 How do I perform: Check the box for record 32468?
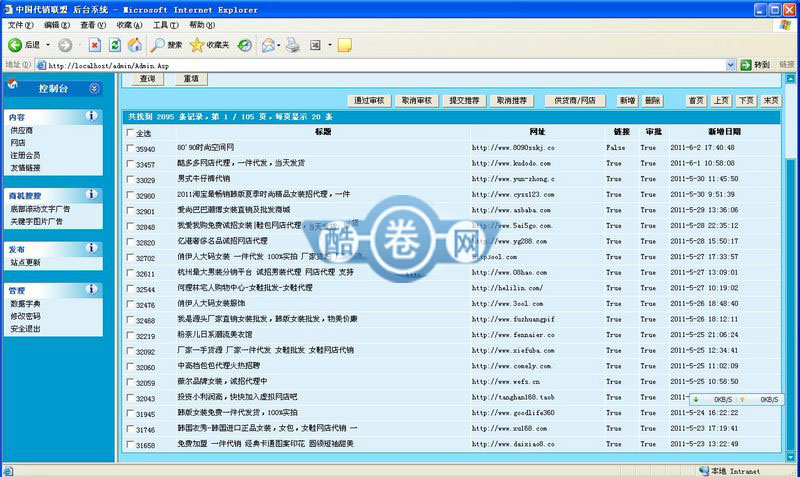130,320
